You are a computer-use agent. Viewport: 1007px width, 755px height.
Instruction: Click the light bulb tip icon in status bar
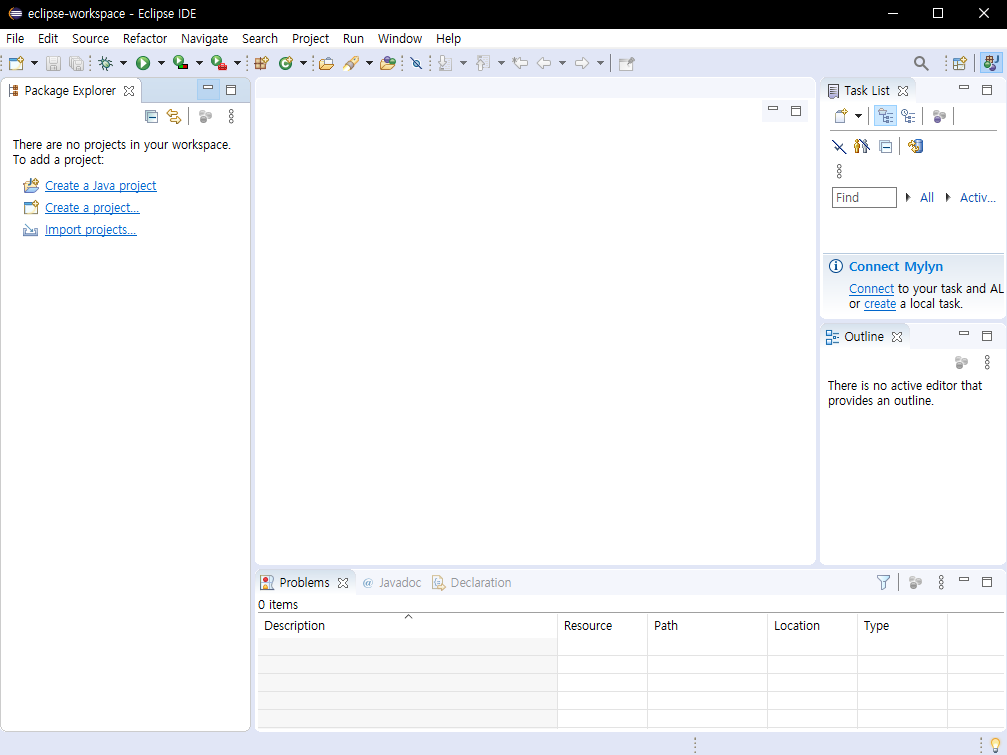(996, 745)
